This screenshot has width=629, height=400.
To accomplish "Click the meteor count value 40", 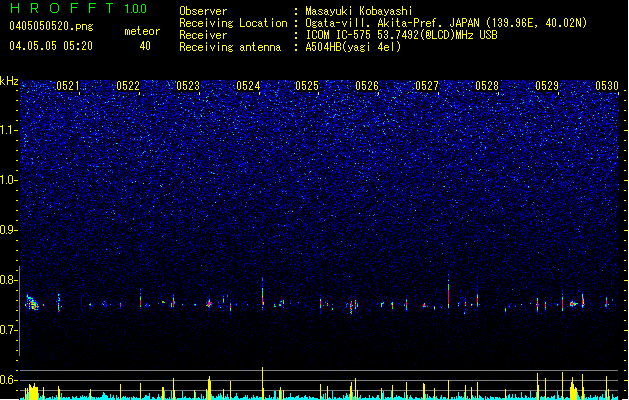I will (x=145, y=46).
